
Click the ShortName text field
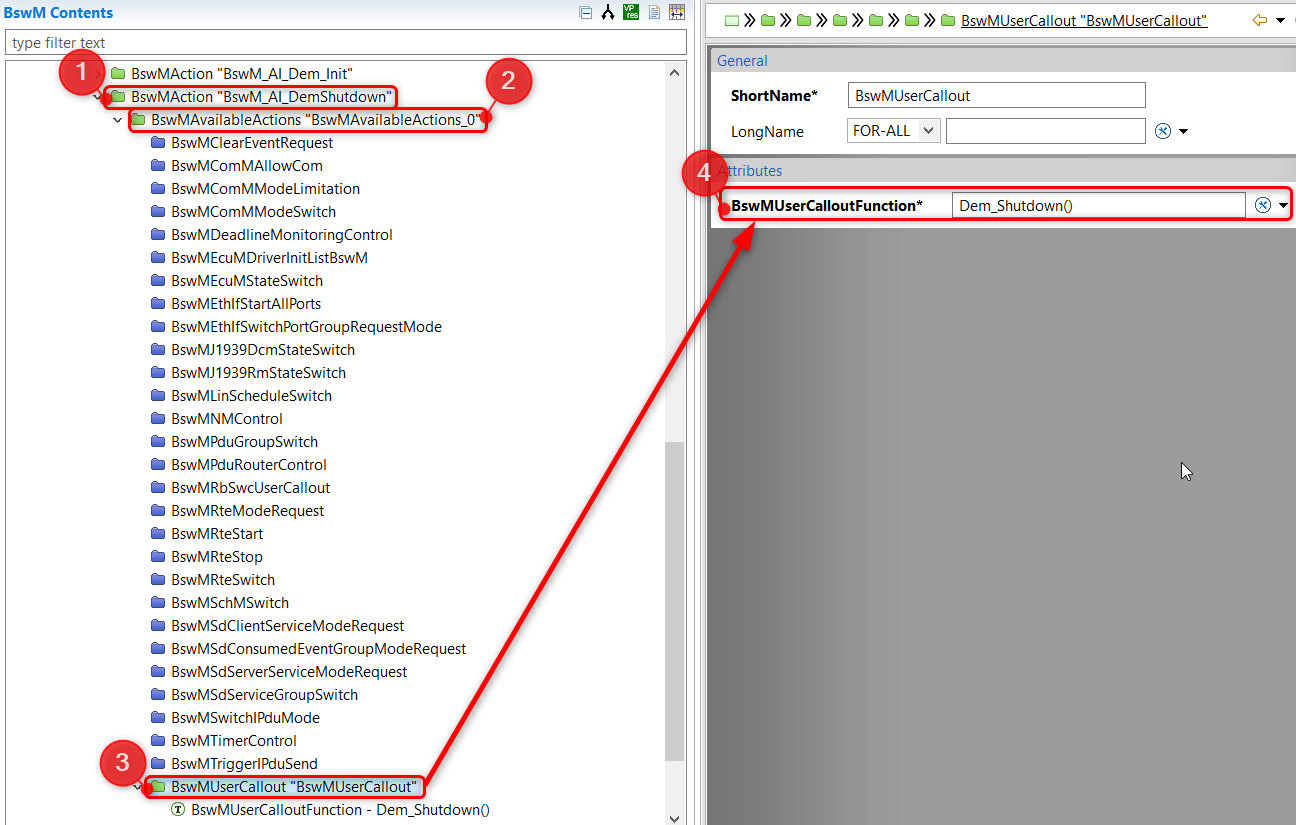pyautogui.click(x=996, y=95)
